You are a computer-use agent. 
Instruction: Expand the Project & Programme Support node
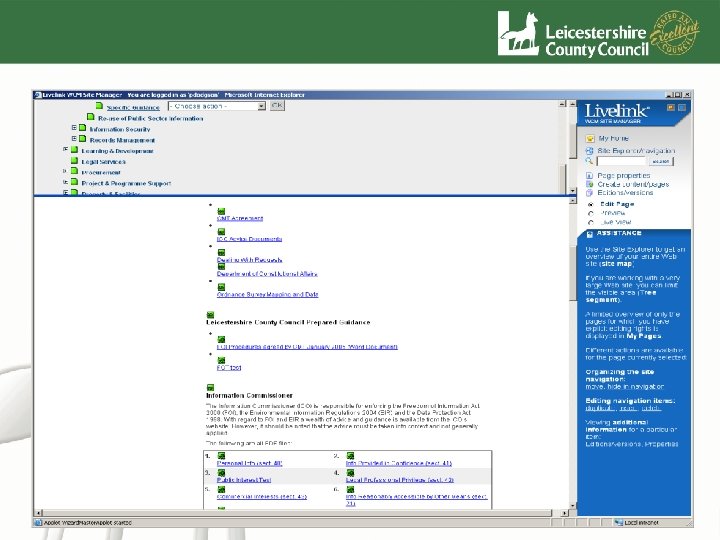pos(65,182)
